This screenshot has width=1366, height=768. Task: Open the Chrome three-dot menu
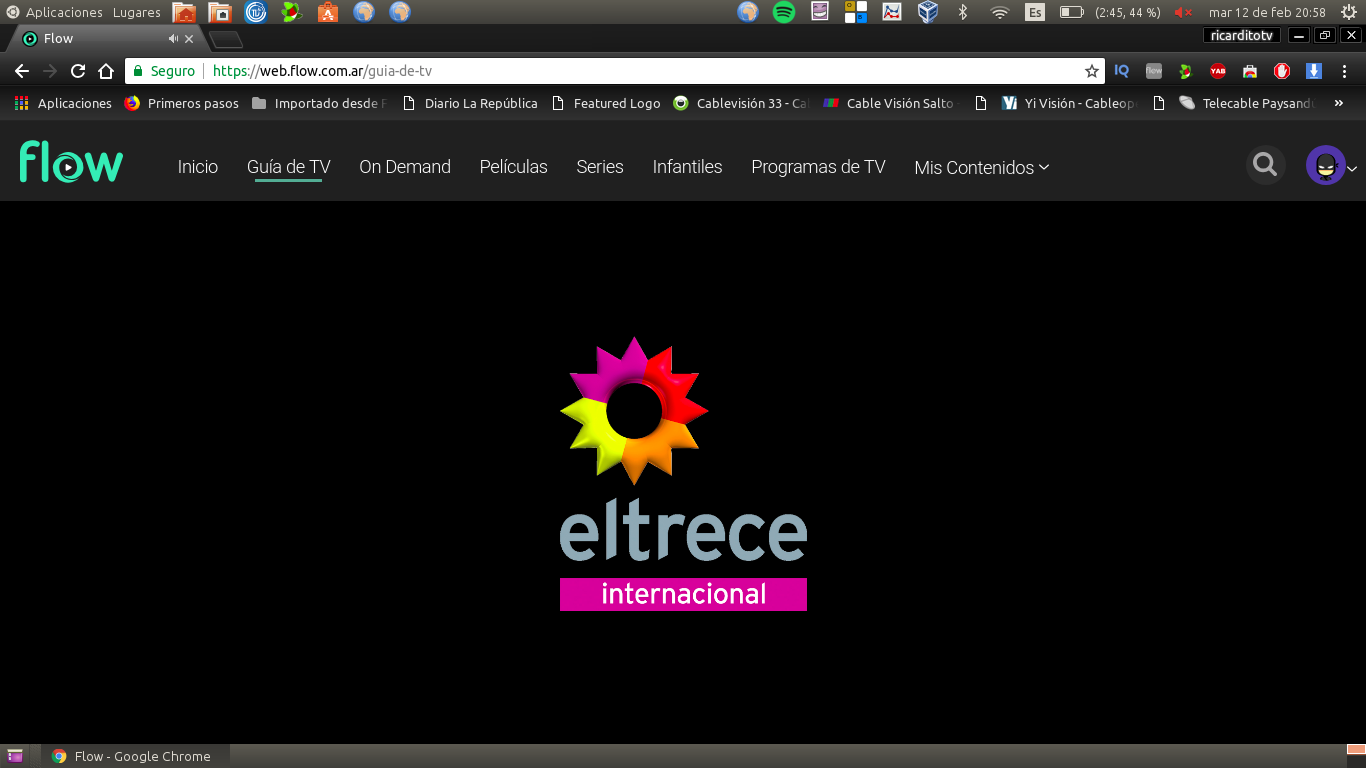(1345, 71)
